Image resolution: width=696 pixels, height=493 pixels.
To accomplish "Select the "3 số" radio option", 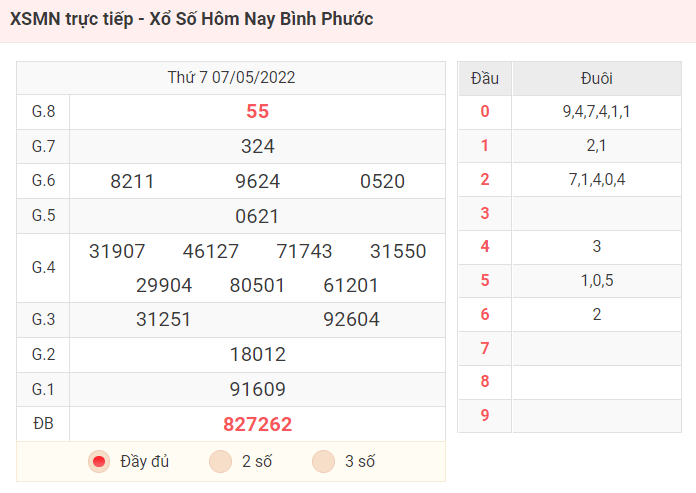I will (x=324, y=461).
